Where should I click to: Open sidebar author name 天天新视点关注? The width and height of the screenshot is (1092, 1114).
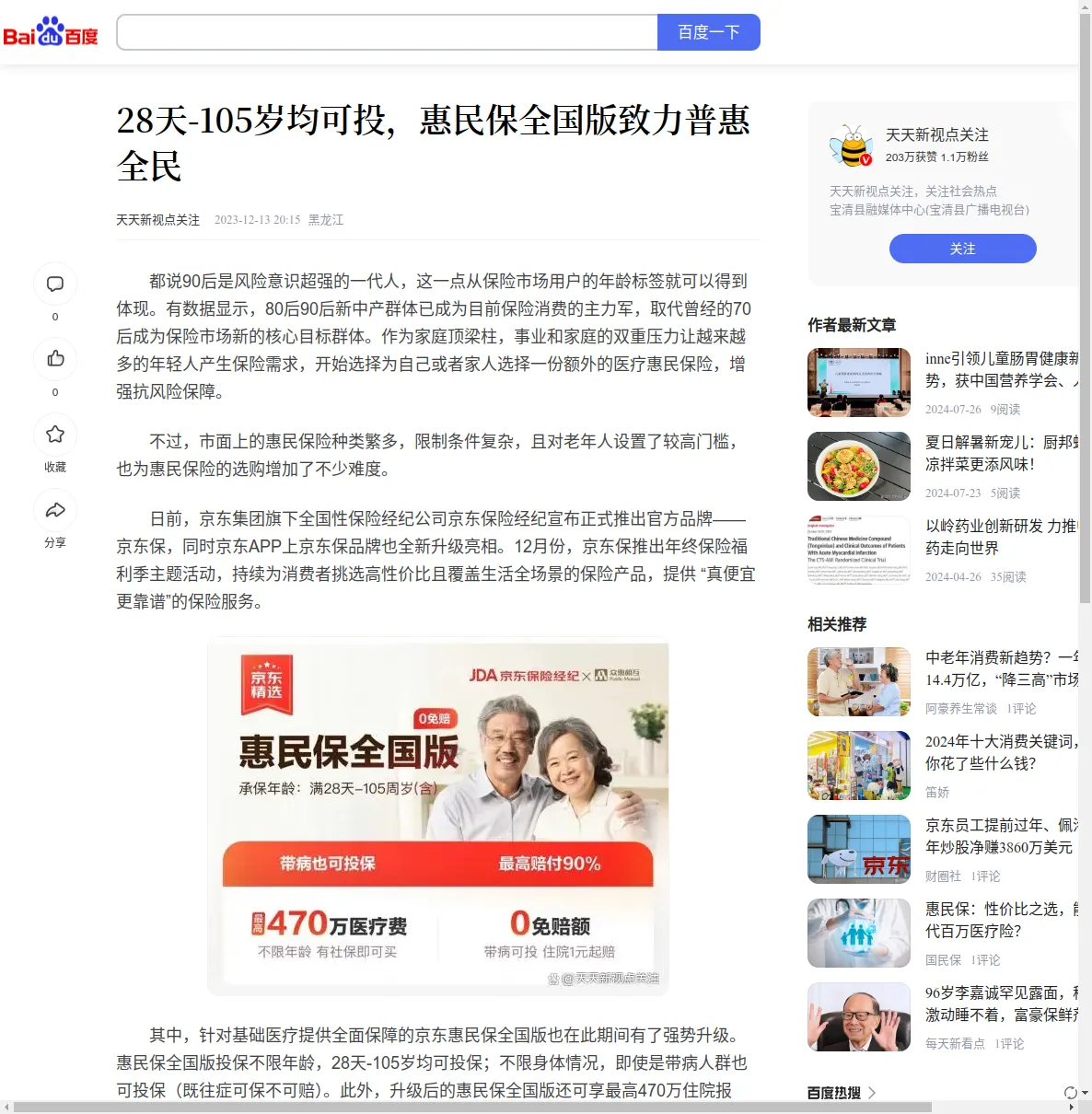(937, 135)
